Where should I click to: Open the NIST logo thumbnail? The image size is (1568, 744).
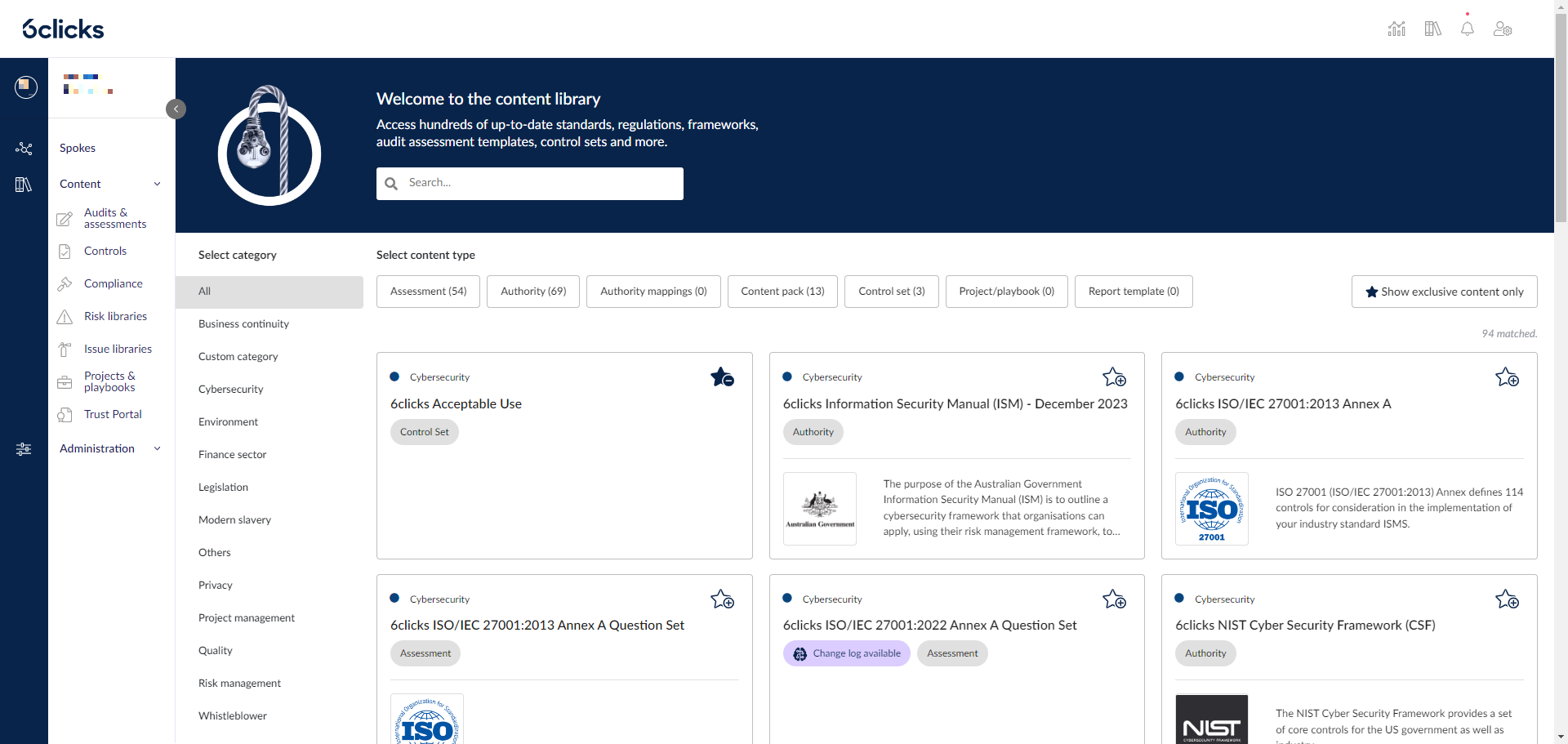tap(1212, 719)
